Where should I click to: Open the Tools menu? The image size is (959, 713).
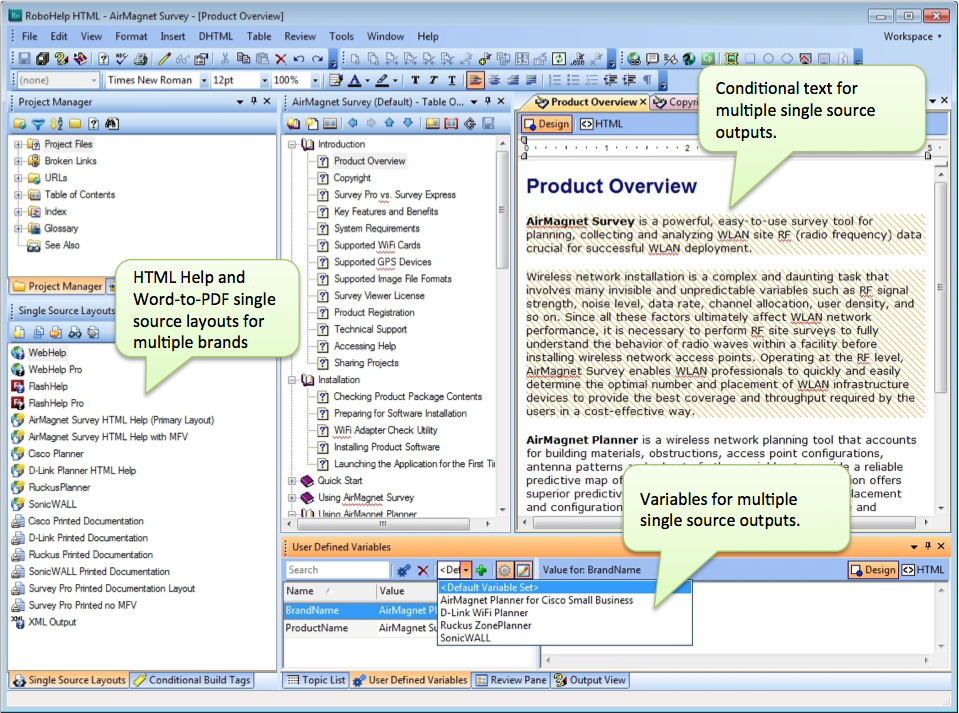tap(341, 37)
